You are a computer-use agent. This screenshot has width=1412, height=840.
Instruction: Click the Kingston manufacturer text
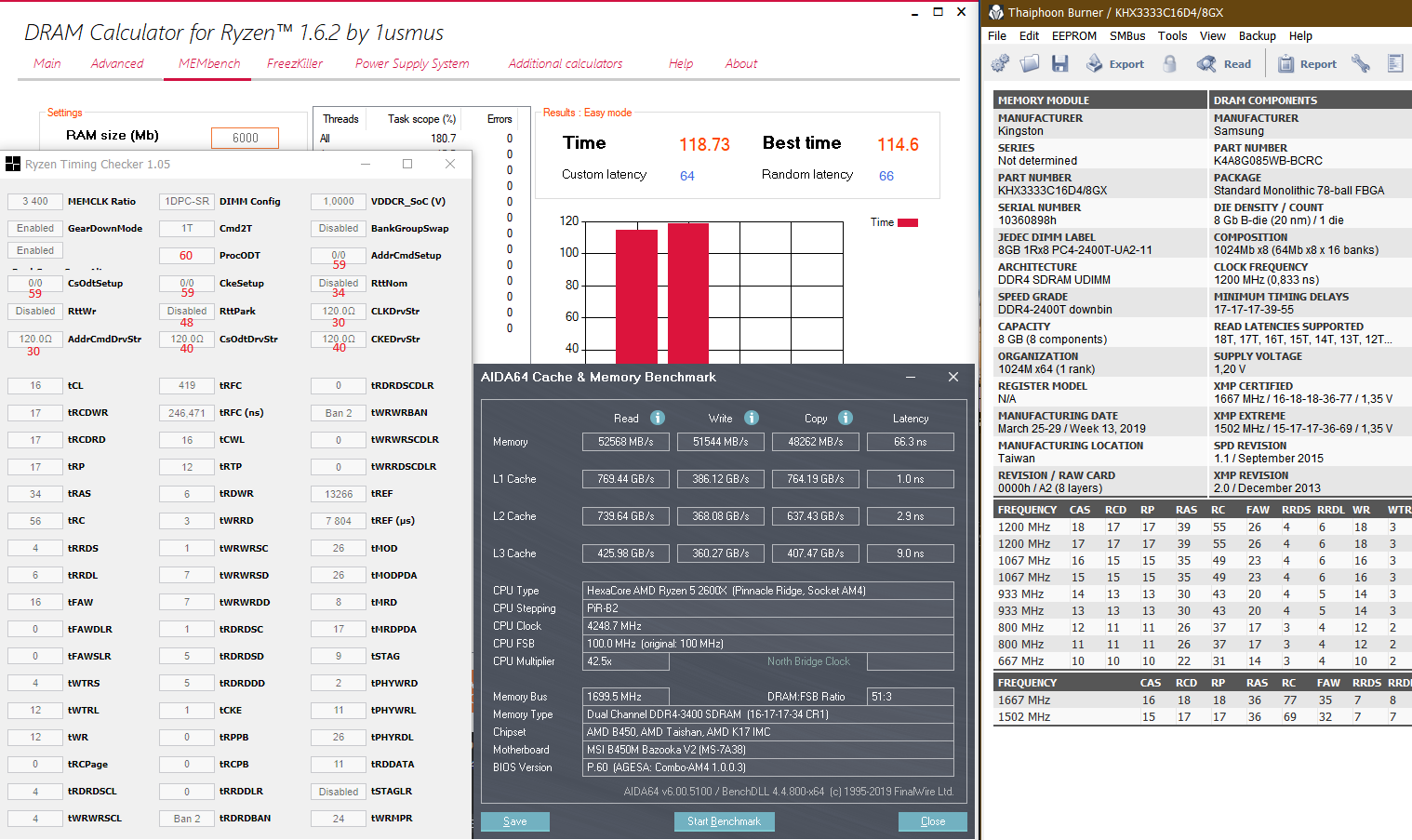click(1020, 131)
